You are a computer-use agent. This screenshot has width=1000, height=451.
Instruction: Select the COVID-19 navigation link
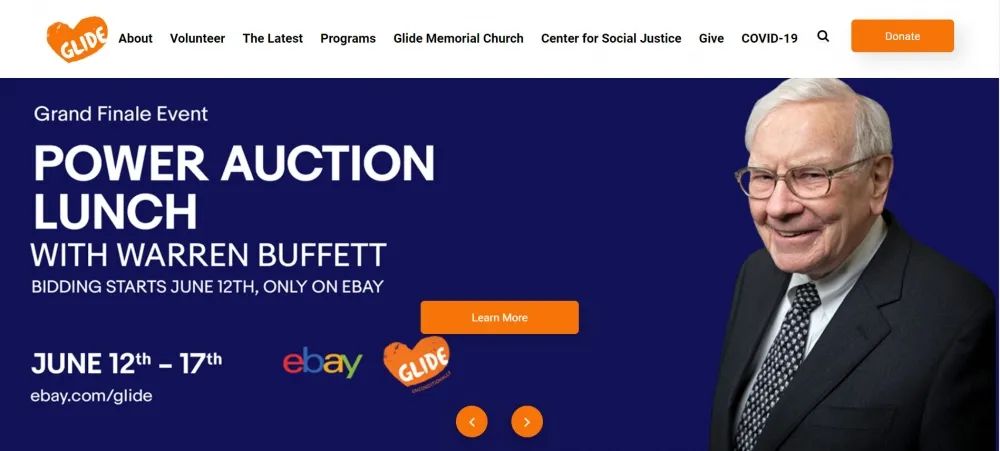click(x=769, y=38)
